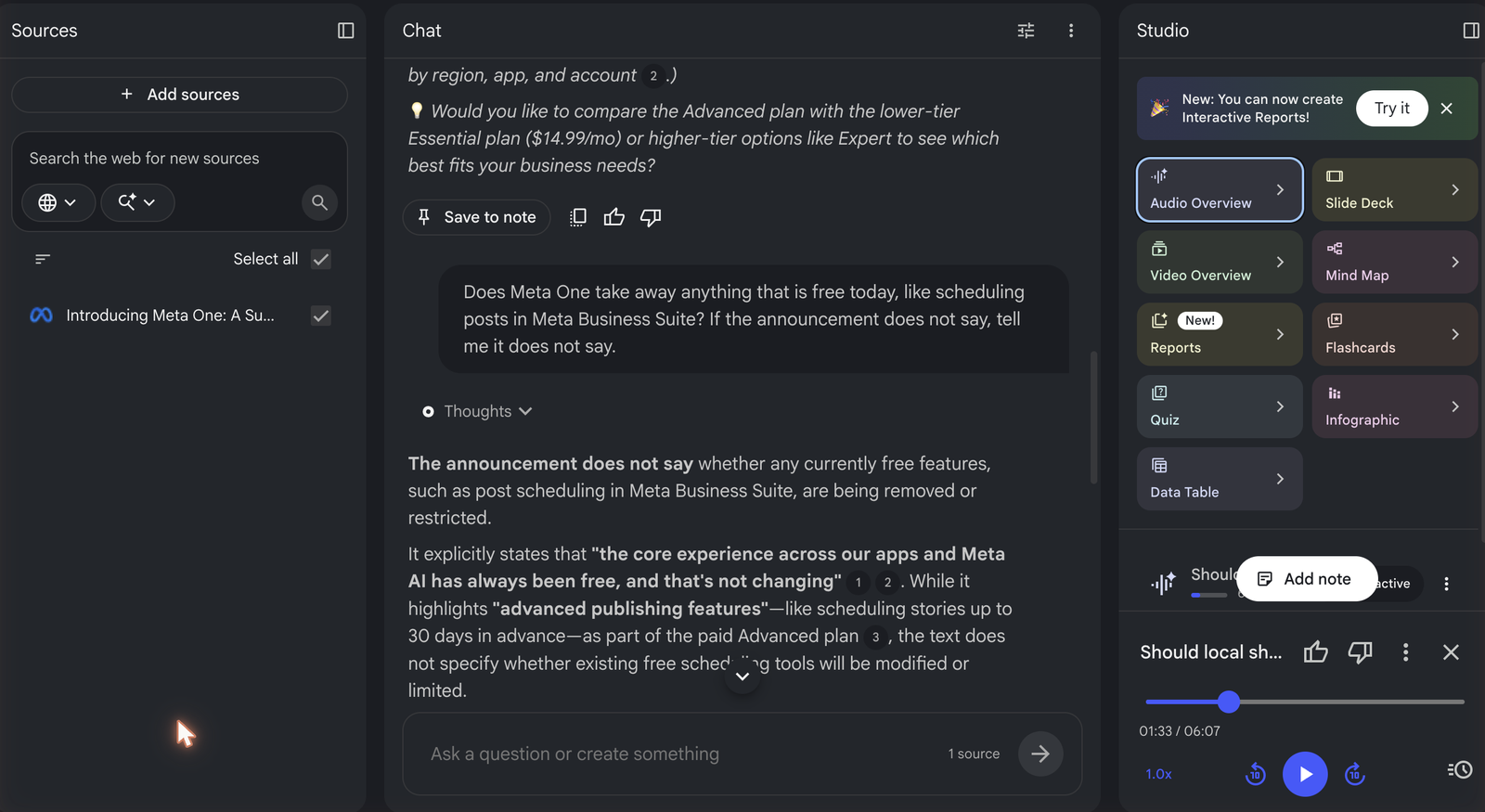Open the web source type dropdown
1485x812 pixels.
click(x=58, y=202)
